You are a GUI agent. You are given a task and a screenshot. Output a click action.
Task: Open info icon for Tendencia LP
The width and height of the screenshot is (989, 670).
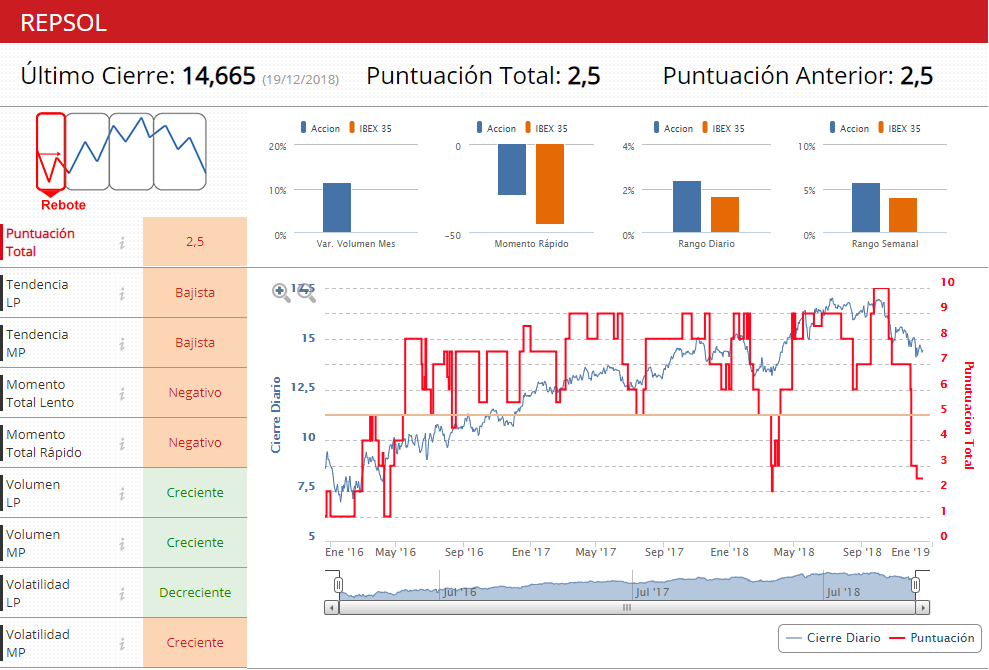click(122, 293)
